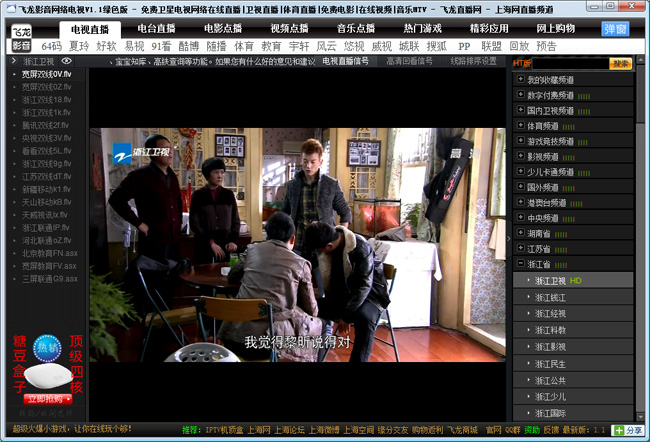Screen dimensions: 650x442
Task: Expand 少儿卡通频道 category
Action: pyautogui.click(x=573, y=172)
